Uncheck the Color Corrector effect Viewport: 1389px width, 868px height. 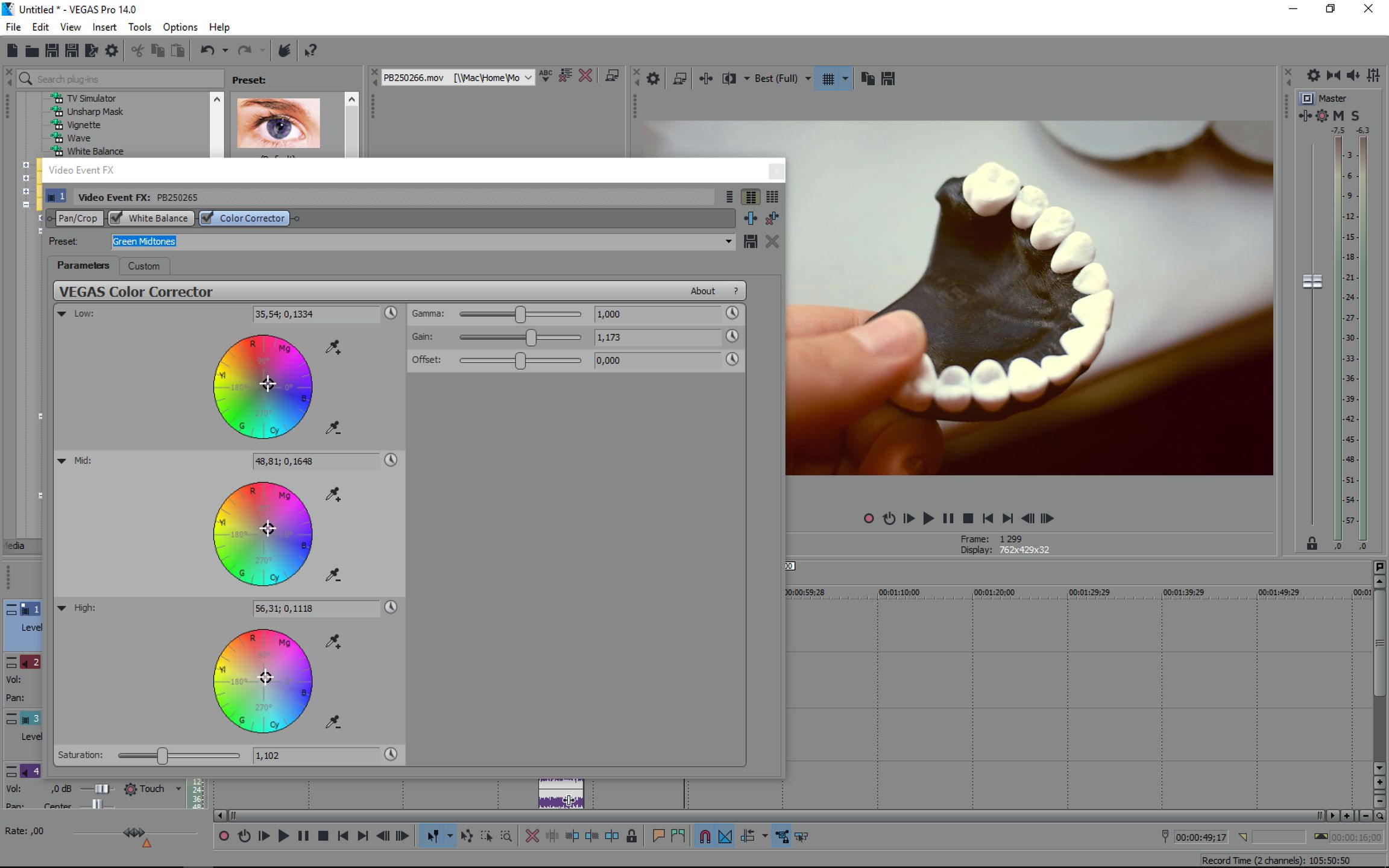pyautogui.click(x=207, y=218)
